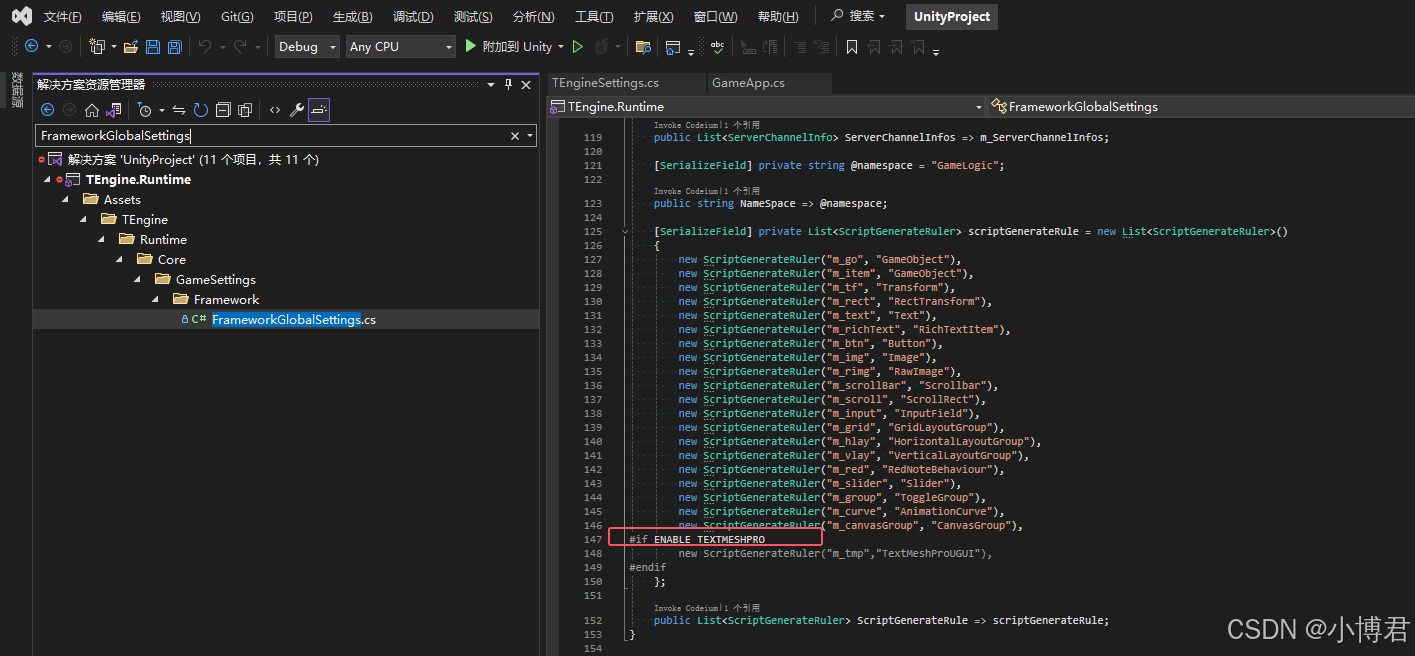
Task: Click the Undo icon in the toolbar
Action: [206, 46]
